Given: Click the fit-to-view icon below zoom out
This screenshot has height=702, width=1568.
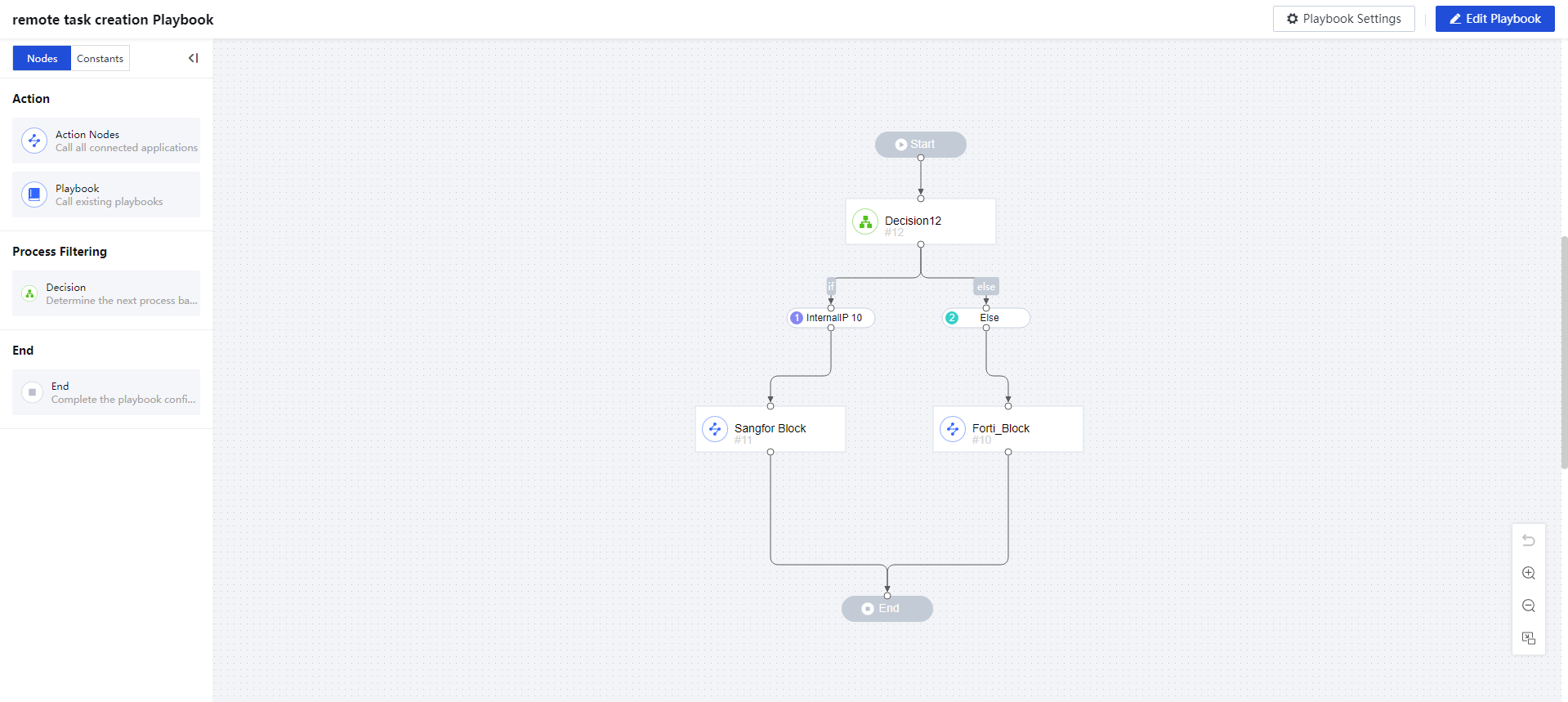Looking at the screenshot, I should pyautogui.click(x=1528, y=638).
